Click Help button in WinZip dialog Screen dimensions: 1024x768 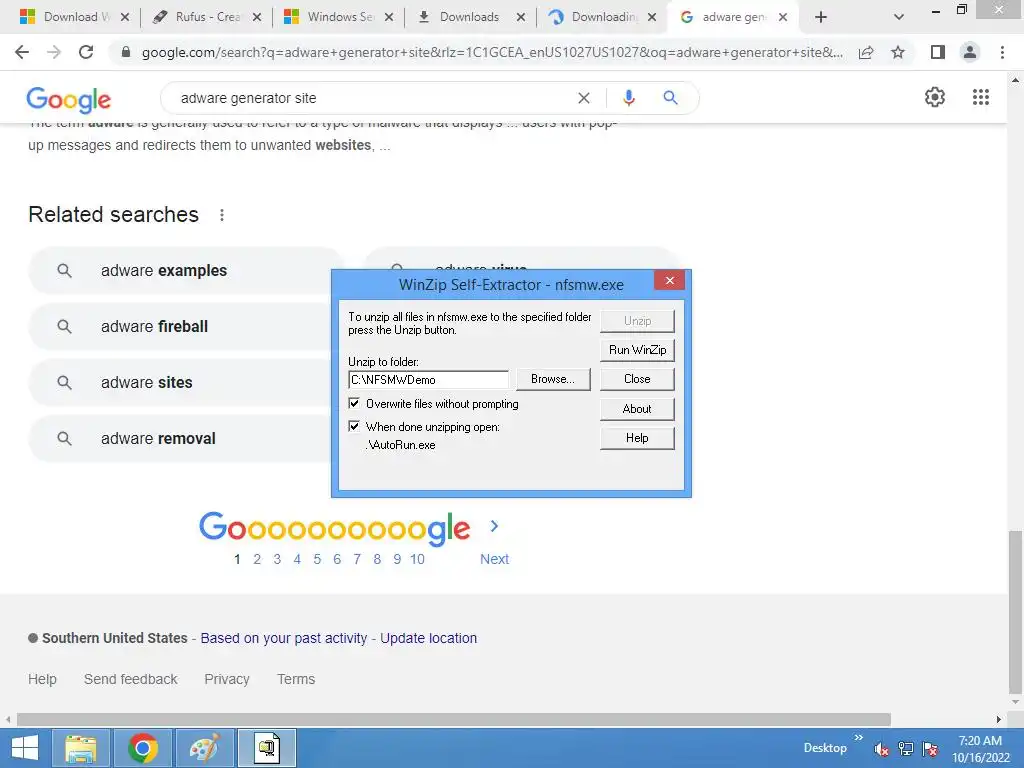pyautogui.click(x=637, y=438)
